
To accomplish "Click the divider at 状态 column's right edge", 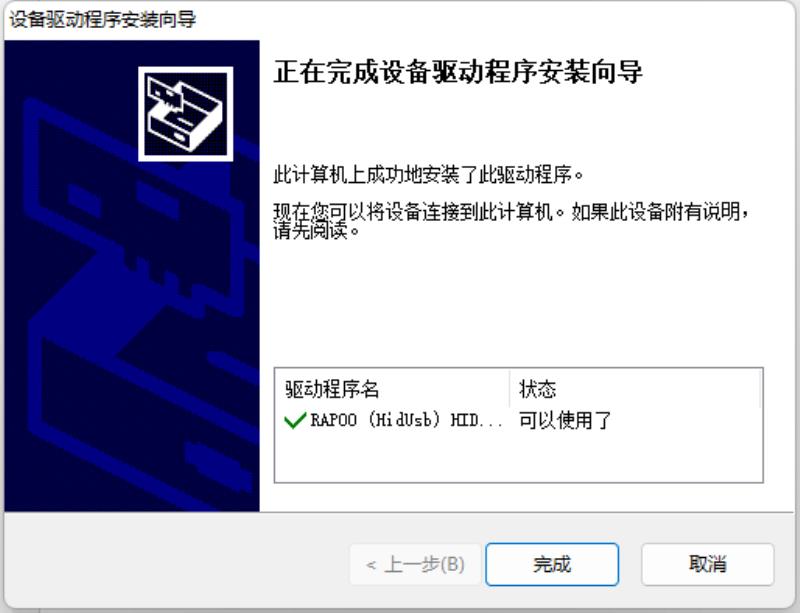I will [761, 389].
